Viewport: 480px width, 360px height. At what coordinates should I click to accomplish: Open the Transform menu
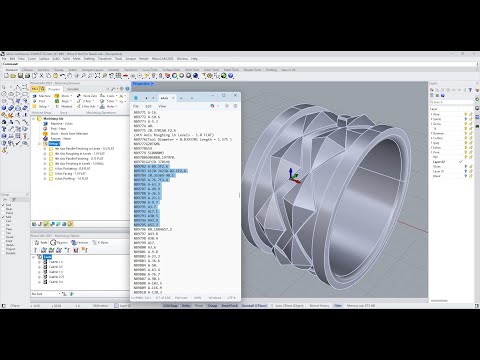(105, 59)
